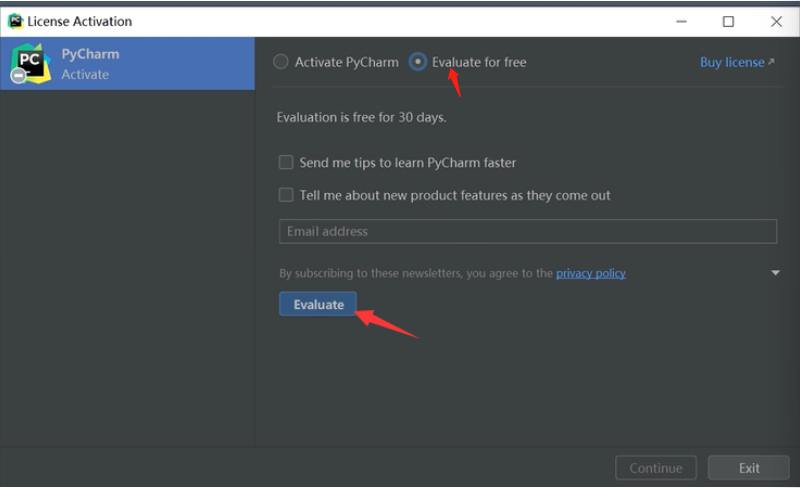This screenshot has width=800, height=488.
Task: Close the License Activation window
Action: 776,21
